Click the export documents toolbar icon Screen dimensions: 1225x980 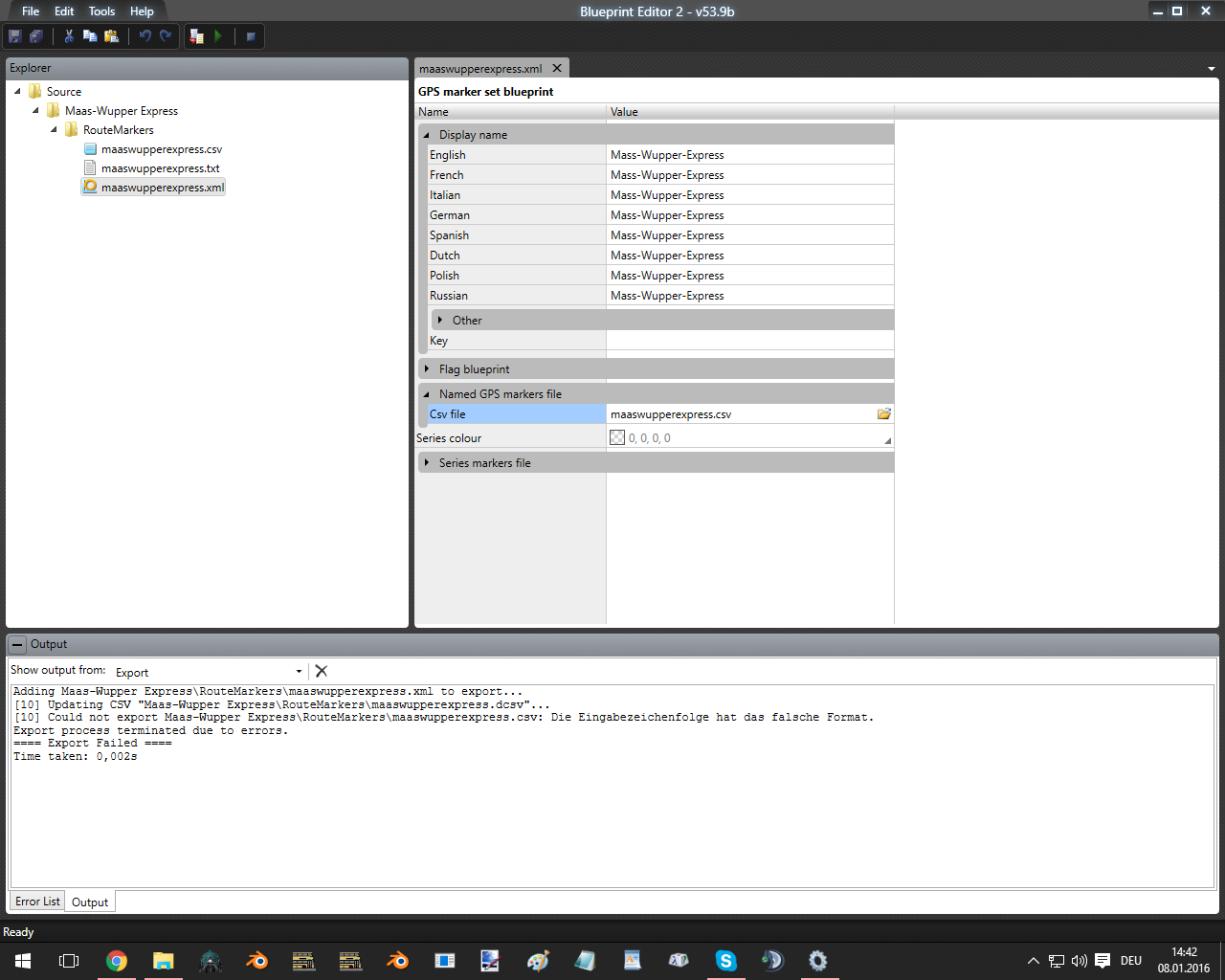click(x=197, y=36)
